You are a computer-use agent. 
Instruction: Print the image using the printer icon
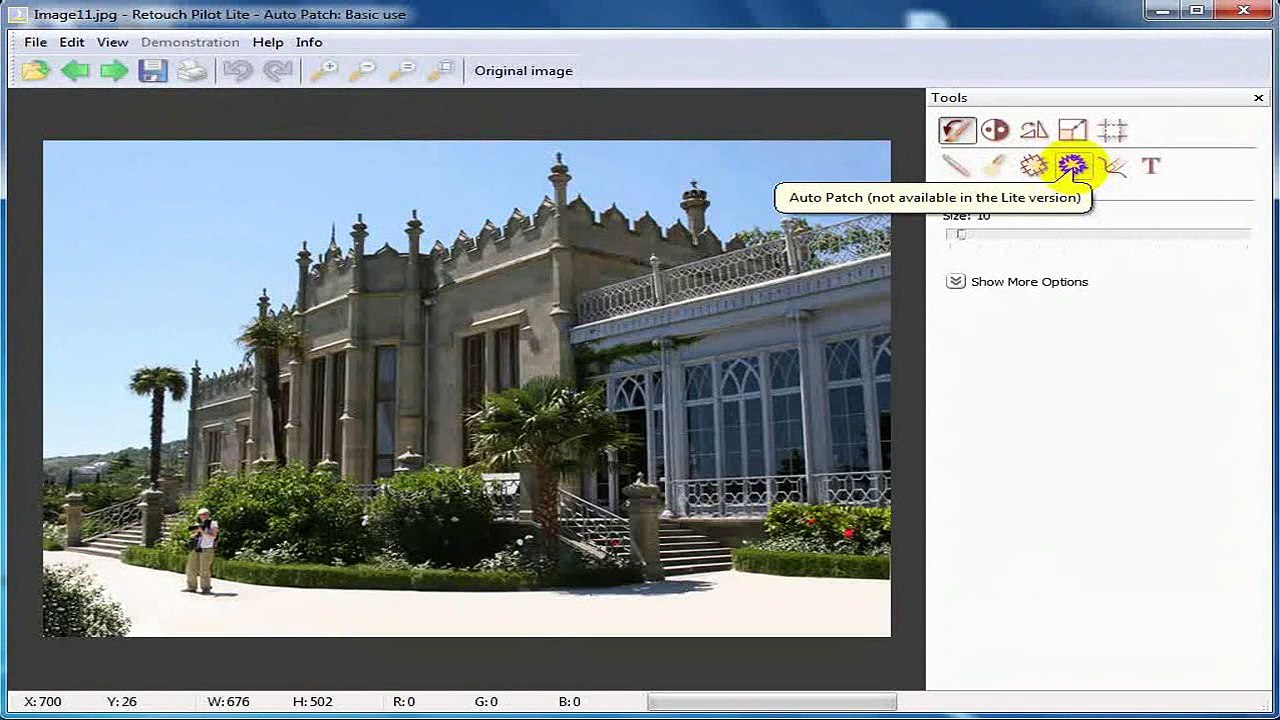(192, 71)
